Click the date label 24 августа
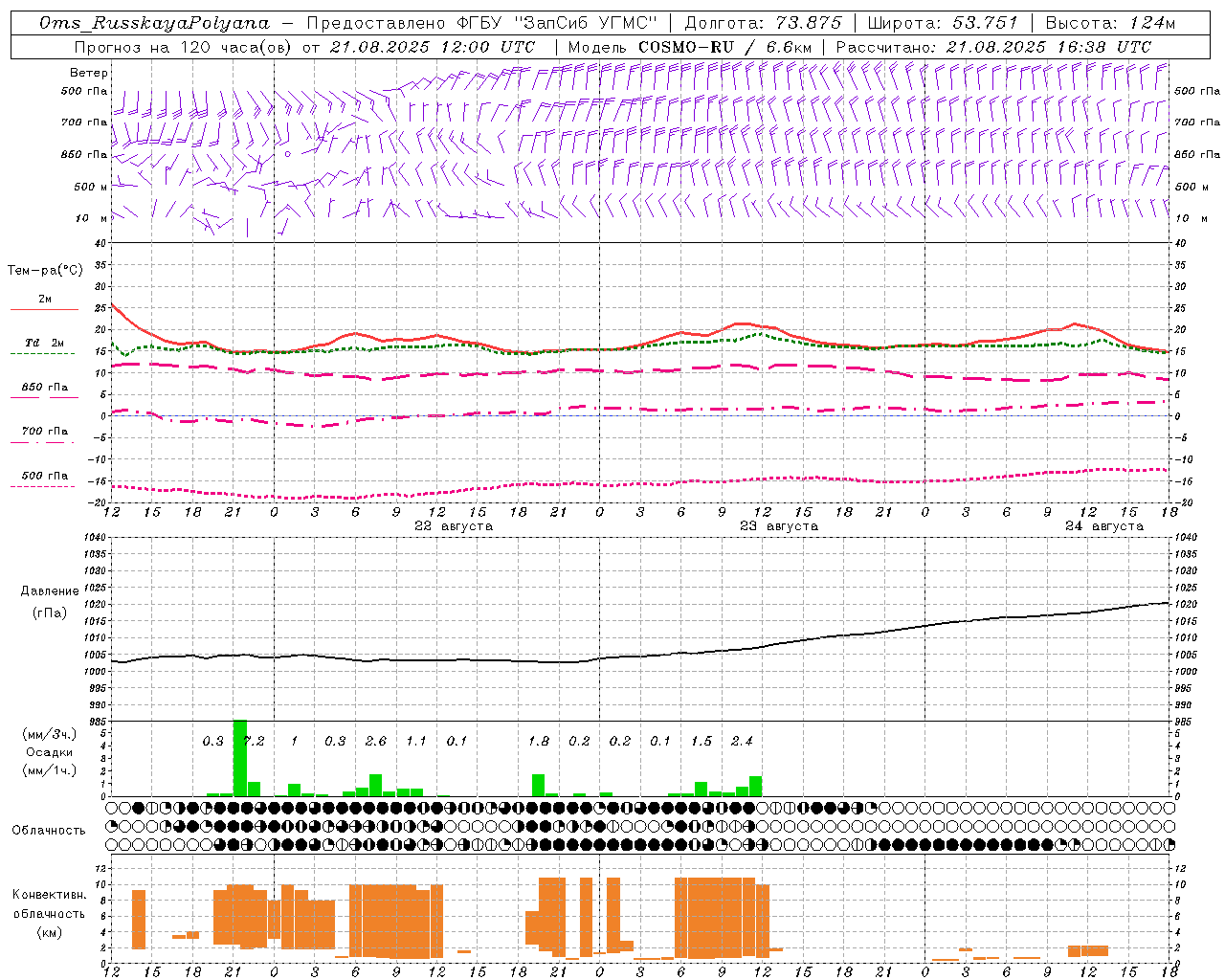Screen dimensions: 1225x980 1104,526
